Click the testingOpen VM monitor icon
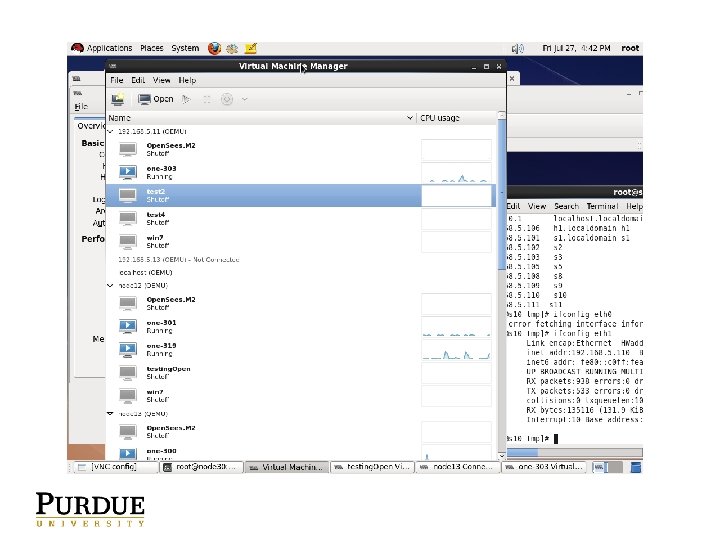The height and width of the screenshot is (540, 720). tap(128, 372)
